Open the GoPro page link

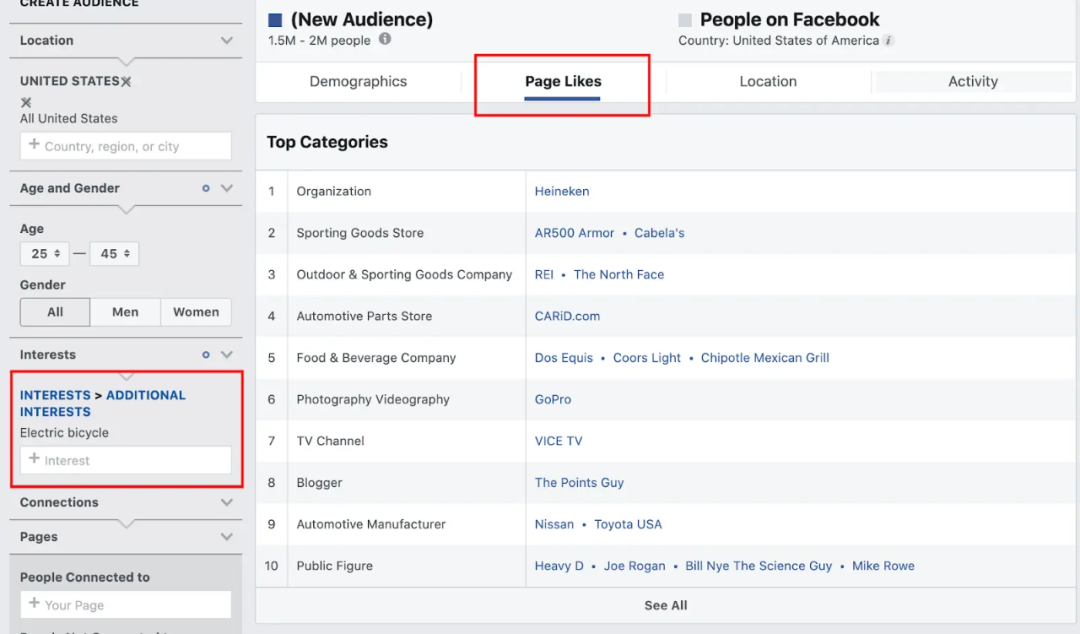tap(553, 400)
